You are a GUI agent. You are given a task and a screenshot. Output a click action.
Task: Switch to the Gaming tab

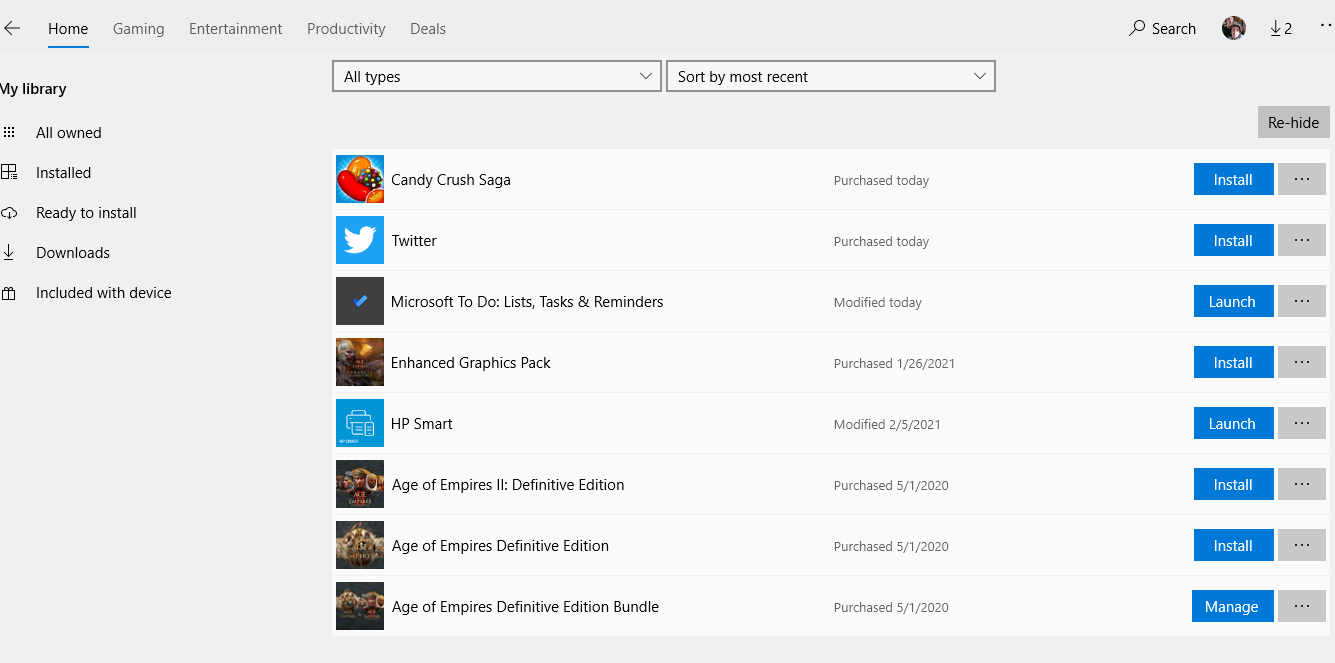point(138,28)
